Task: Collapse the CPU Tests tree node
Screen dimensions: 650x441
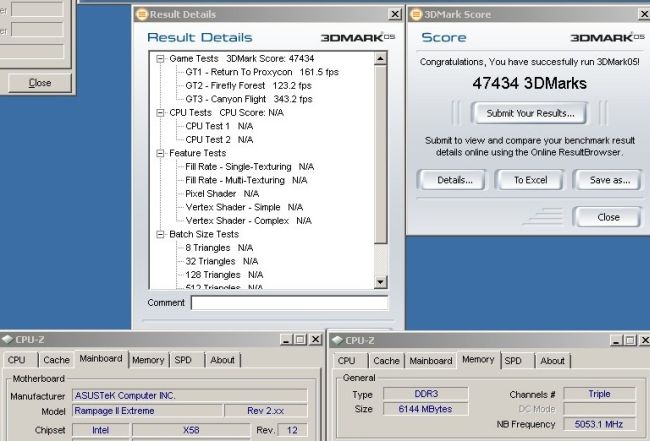Action: (160, 113)
